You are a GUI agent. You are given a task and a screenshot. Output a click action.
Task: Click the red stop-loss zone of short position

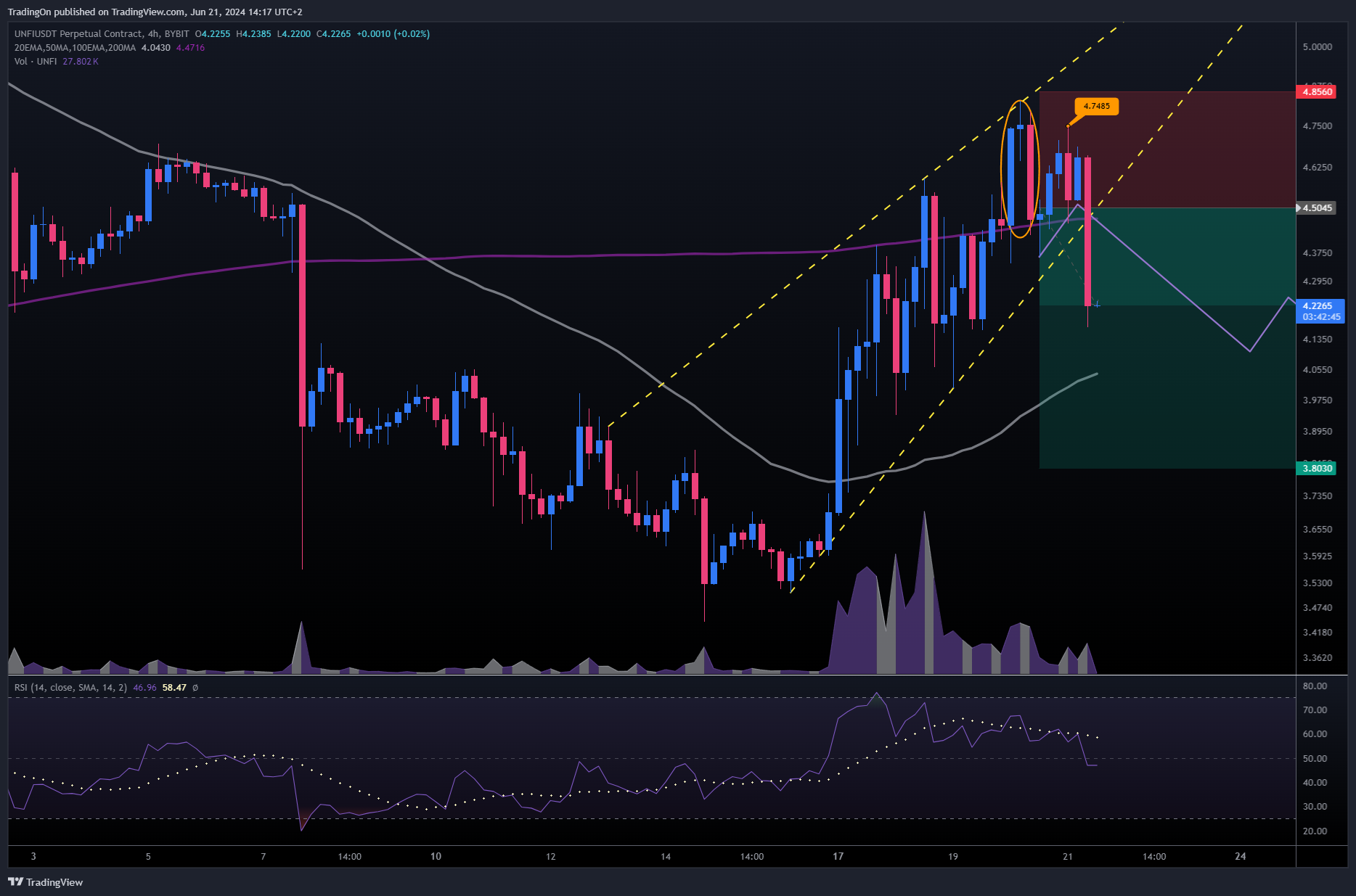pyautogui.click(x=1167, y=149)
